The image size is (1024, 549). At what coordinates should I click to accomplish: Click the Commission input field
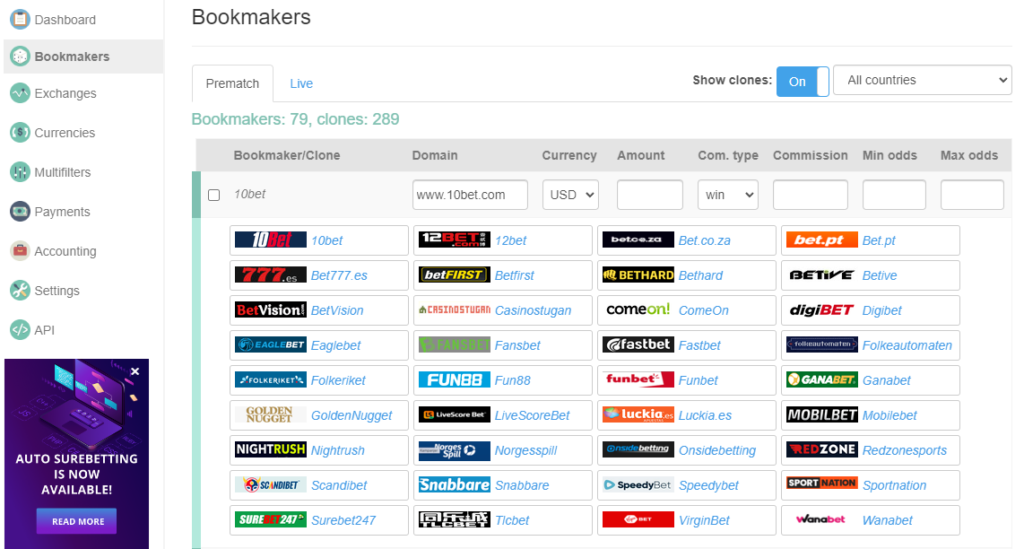point(810,195)
